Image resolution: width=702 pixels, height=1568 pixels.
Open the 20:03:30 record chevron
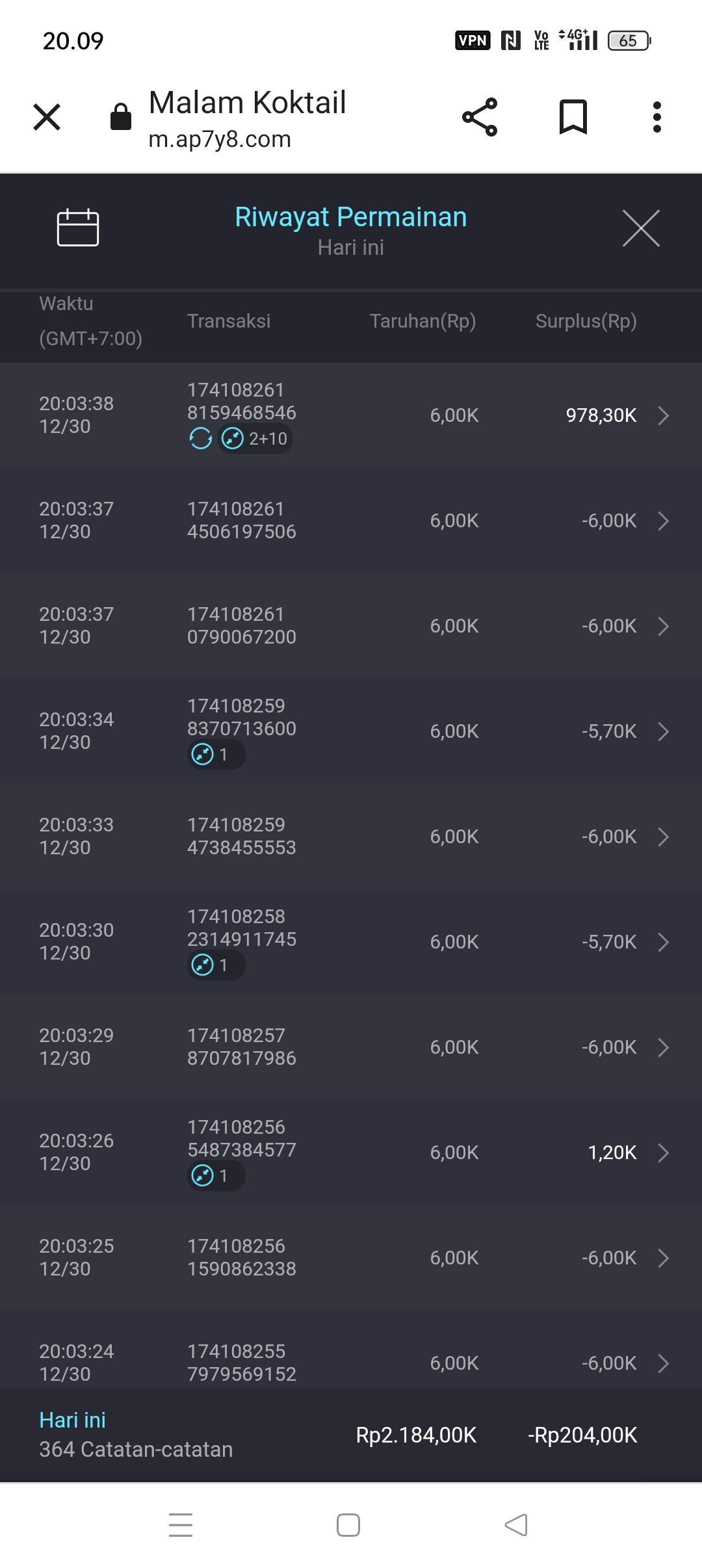663,942
